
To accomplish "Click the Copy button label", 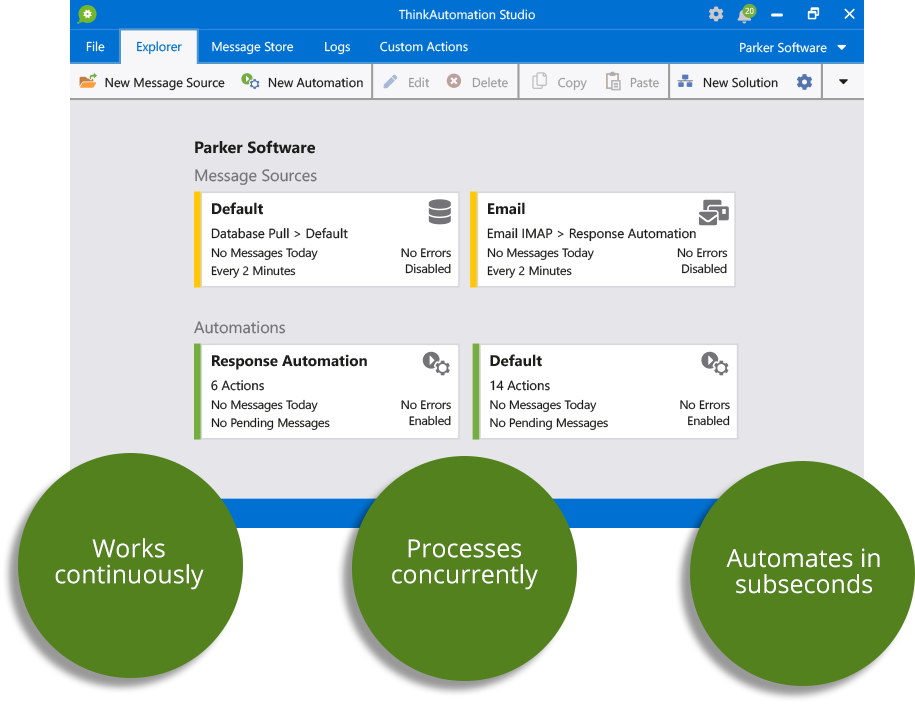I will pyautogui.click(x=572, y=83).
